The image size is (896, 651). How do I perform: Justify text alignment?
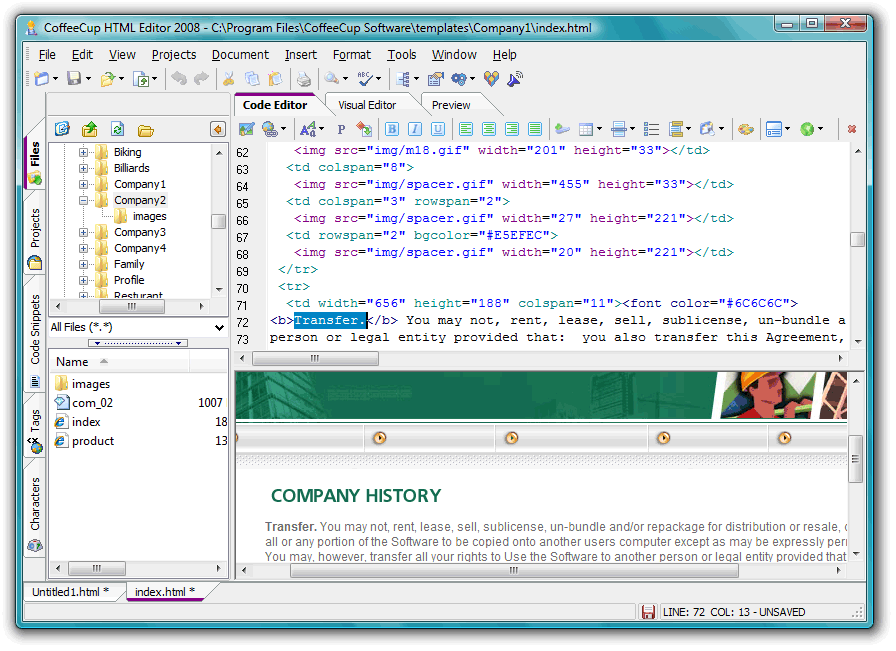[535, 129]
